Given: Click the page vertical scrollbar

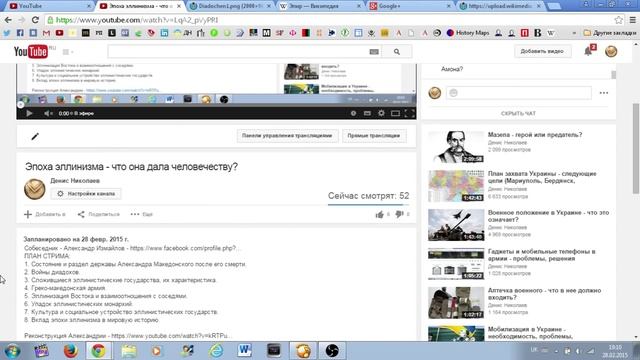Looking at the screenshot, I should coord(636,148).
